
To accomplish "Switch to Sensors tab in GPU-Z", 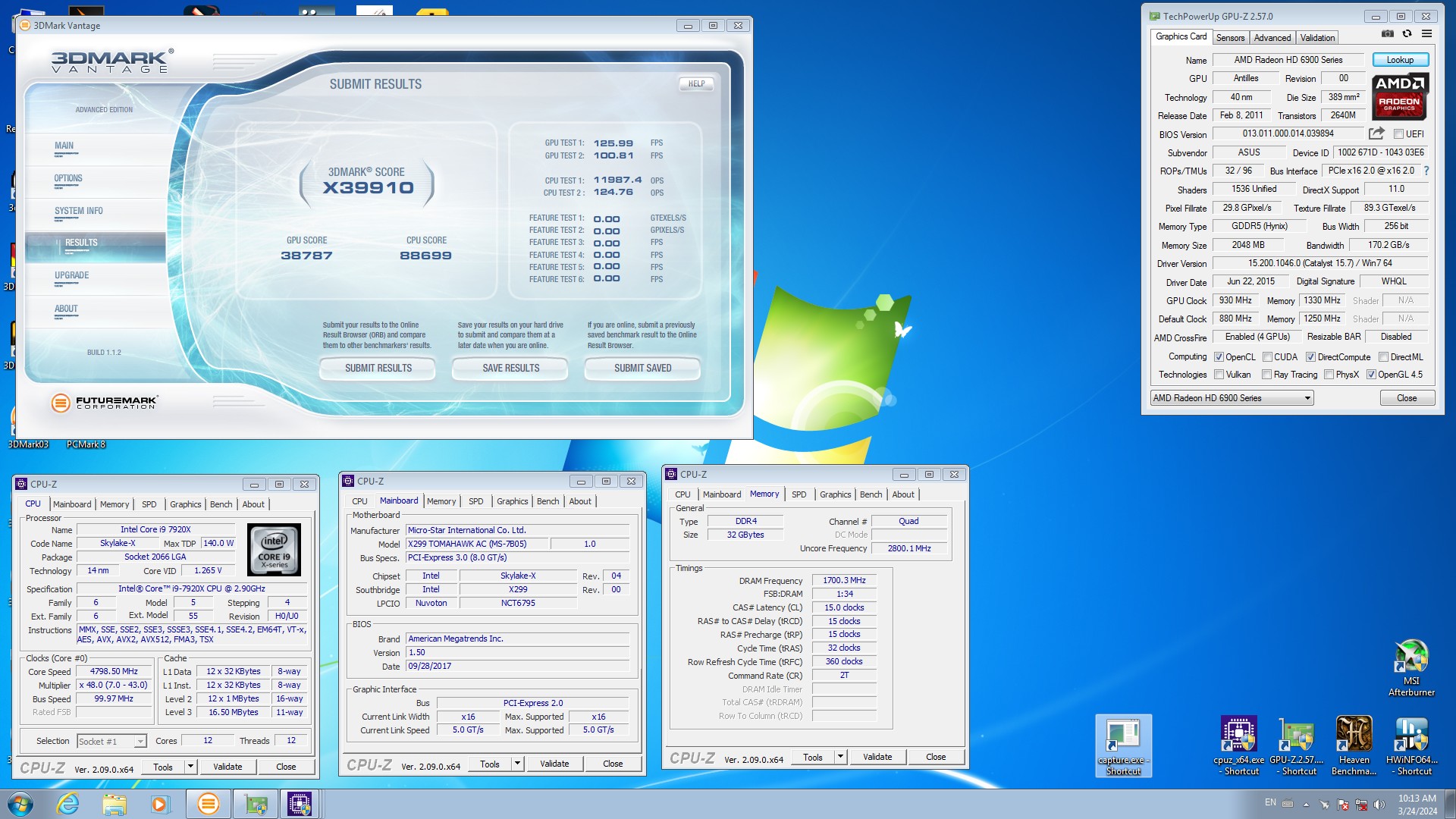I will coord(1230,38).
